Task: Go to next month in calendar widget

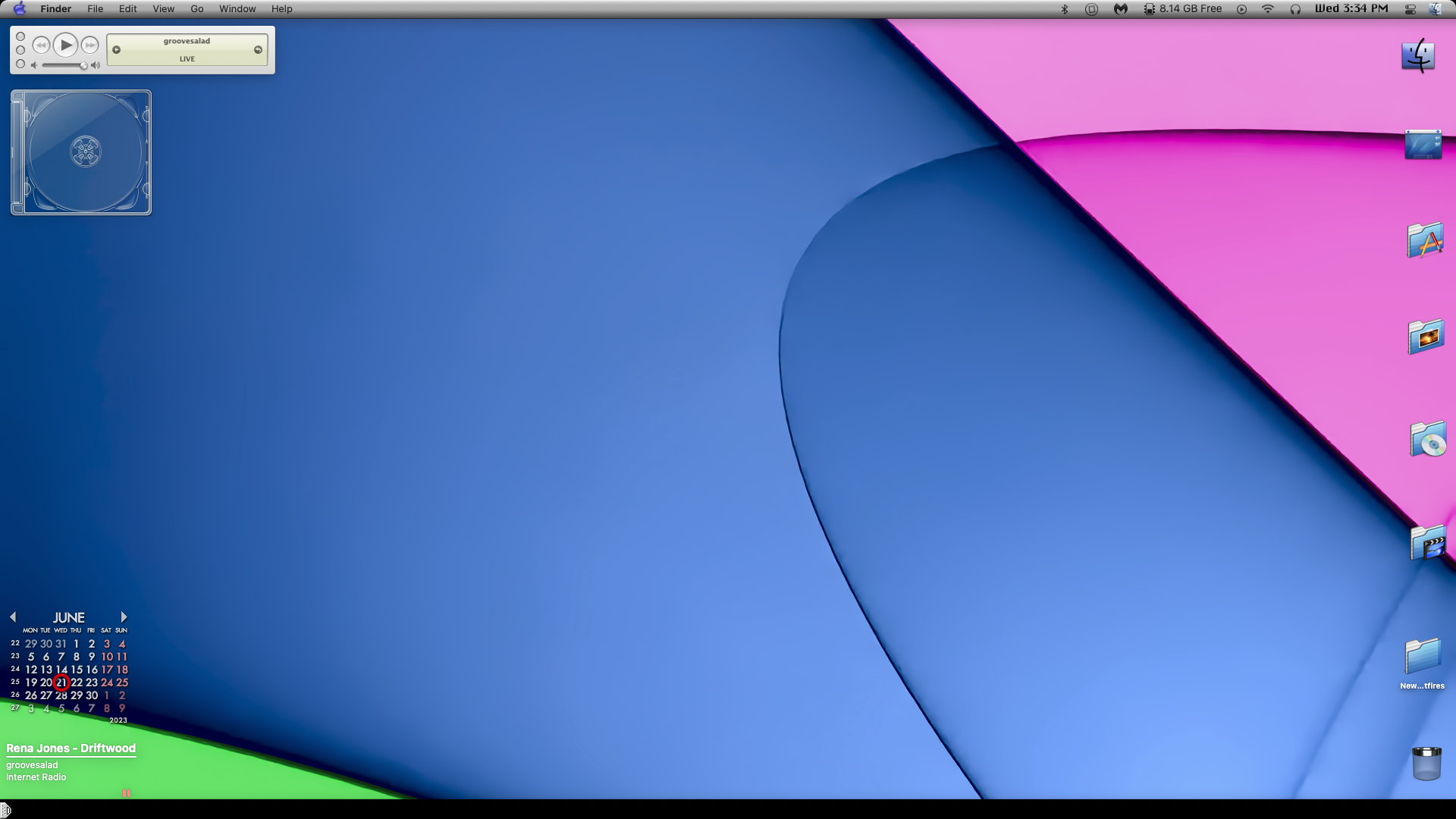Action: (x=124, y=617)
